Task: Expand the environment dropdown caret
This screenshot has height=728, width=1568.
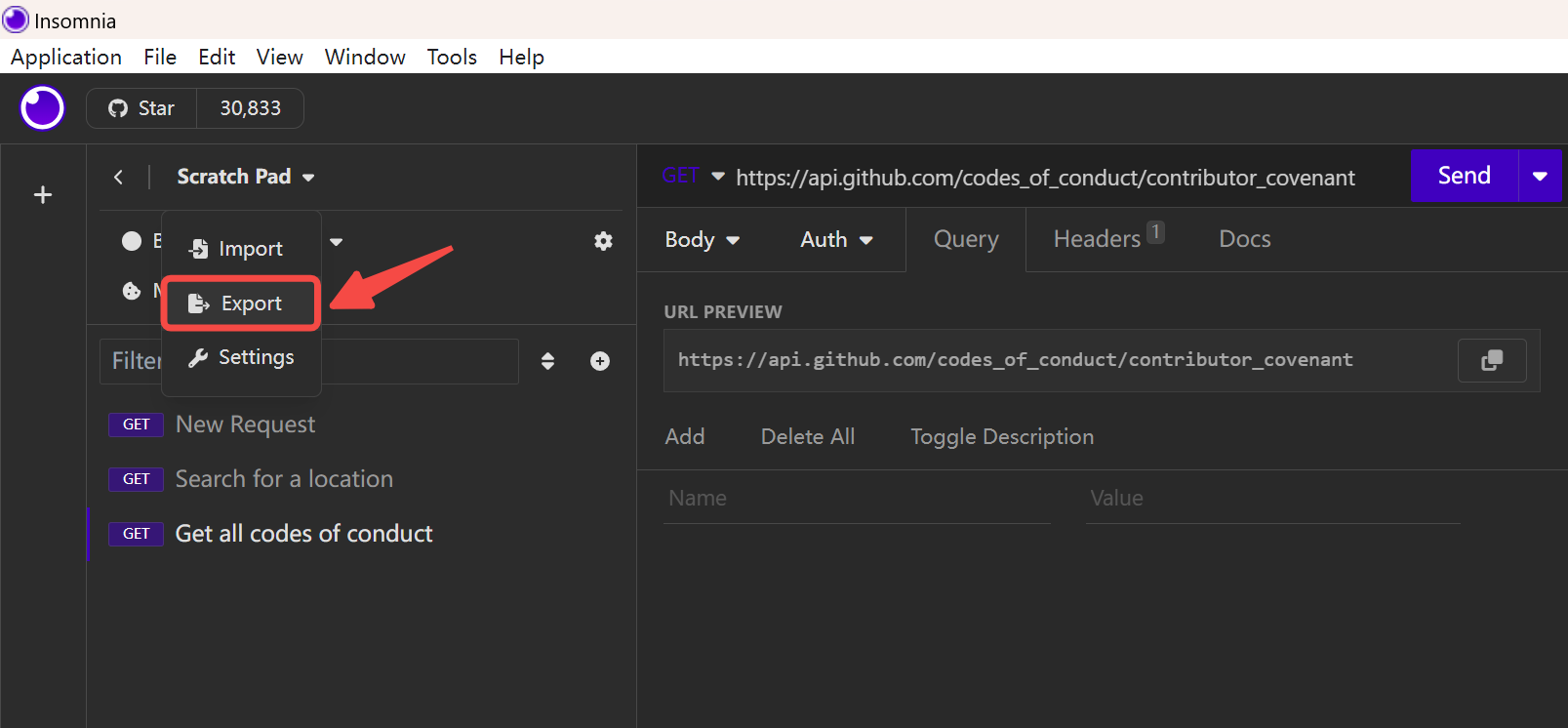Action: point(337,242)
